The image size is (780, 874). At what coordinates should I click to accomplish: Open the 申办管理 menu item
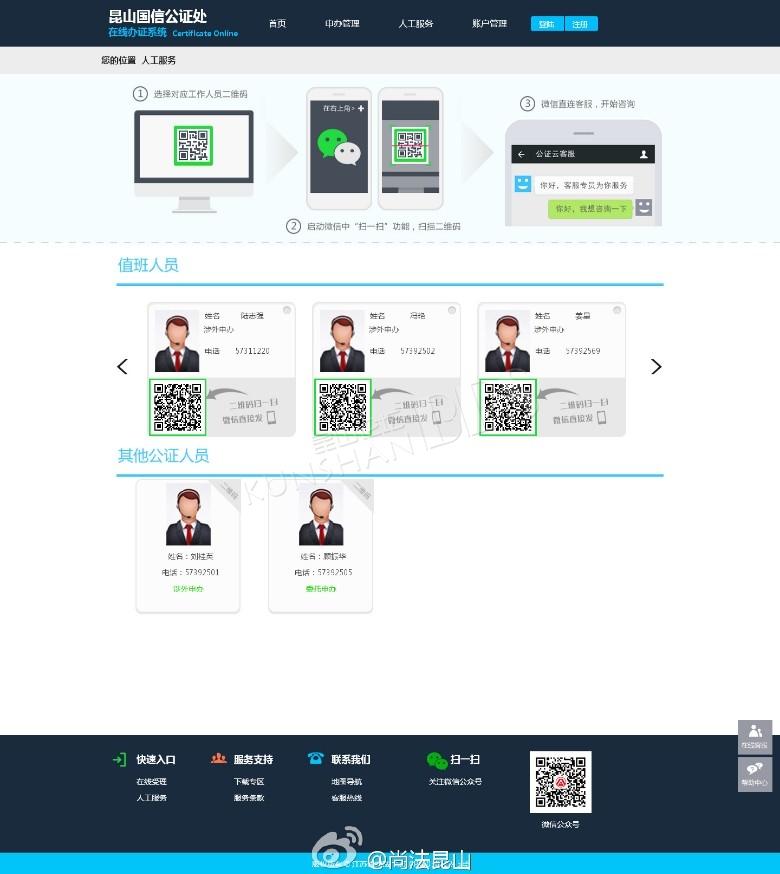coord(342,23)
